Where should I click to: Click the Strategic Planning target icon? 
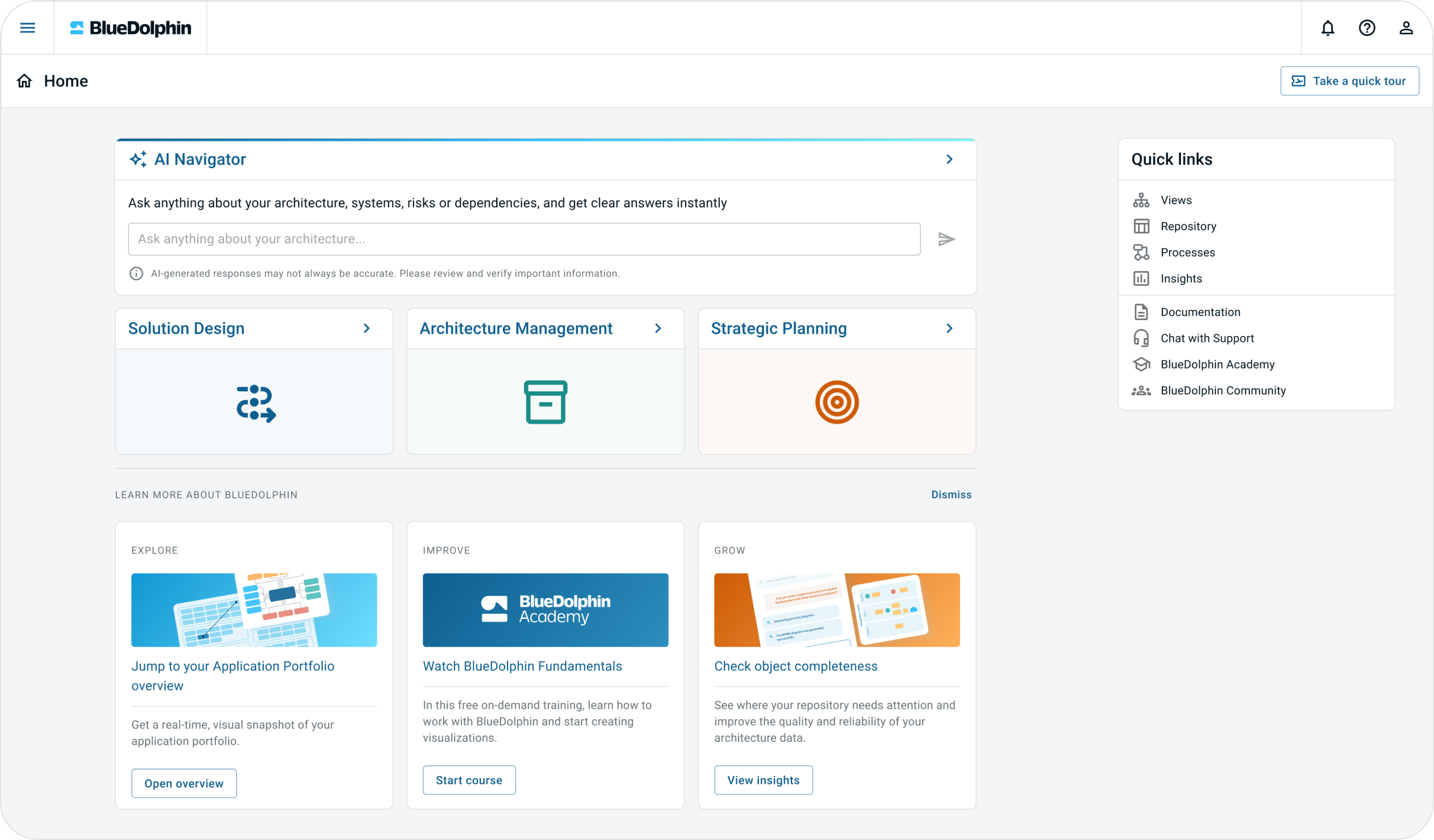coord(836,402)
